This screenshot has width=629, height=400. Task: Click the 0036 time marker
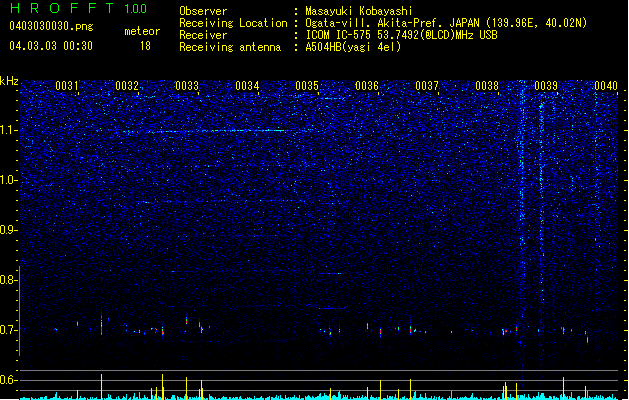click(367, 86)
